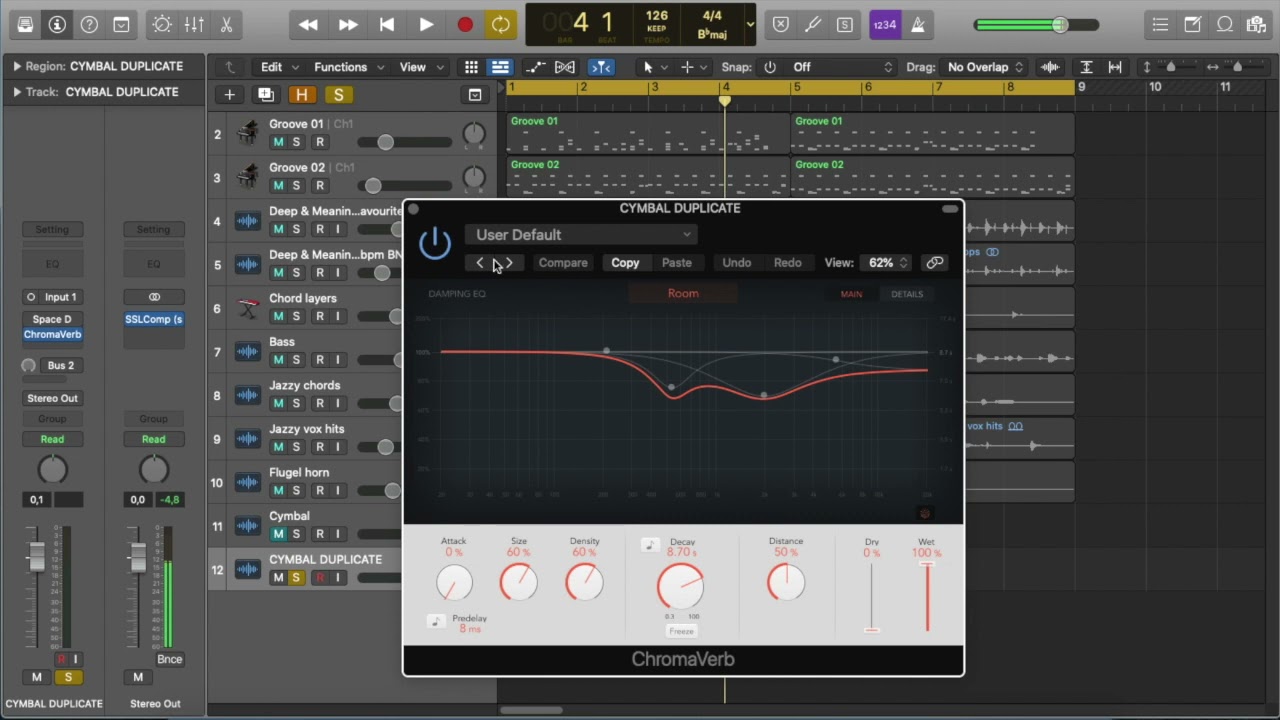Click the plugin Link chain icon

[x=934, y=263]
